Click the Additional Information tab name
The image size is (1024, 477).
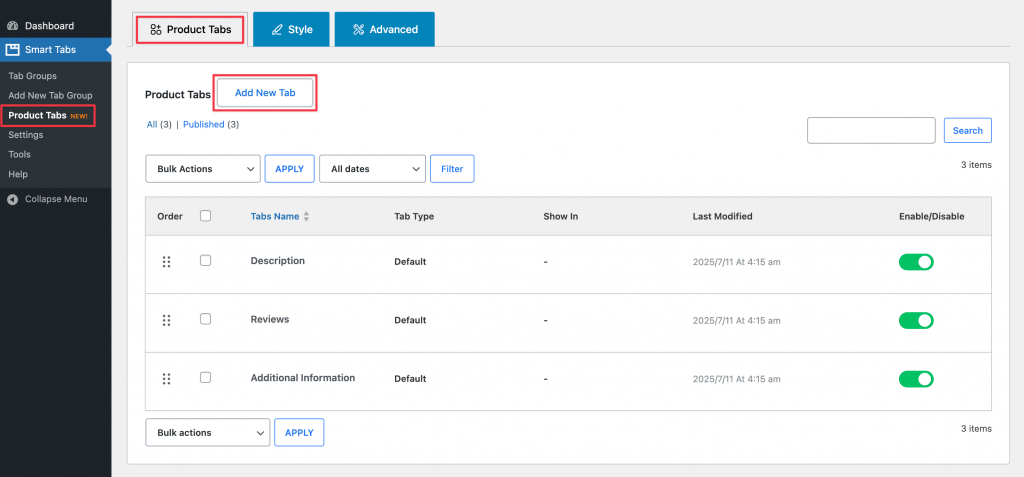point(303,378)
